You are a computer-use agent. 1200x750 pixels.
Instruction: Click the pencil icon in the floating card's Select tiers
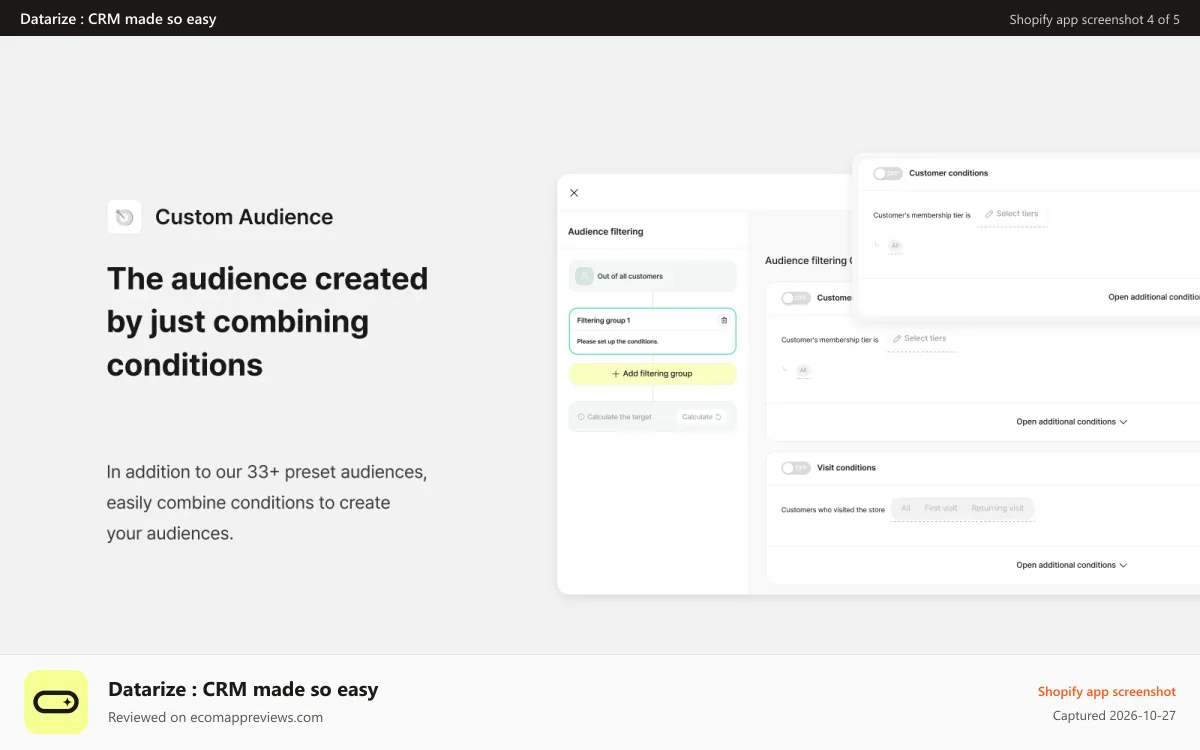(989, 214)
